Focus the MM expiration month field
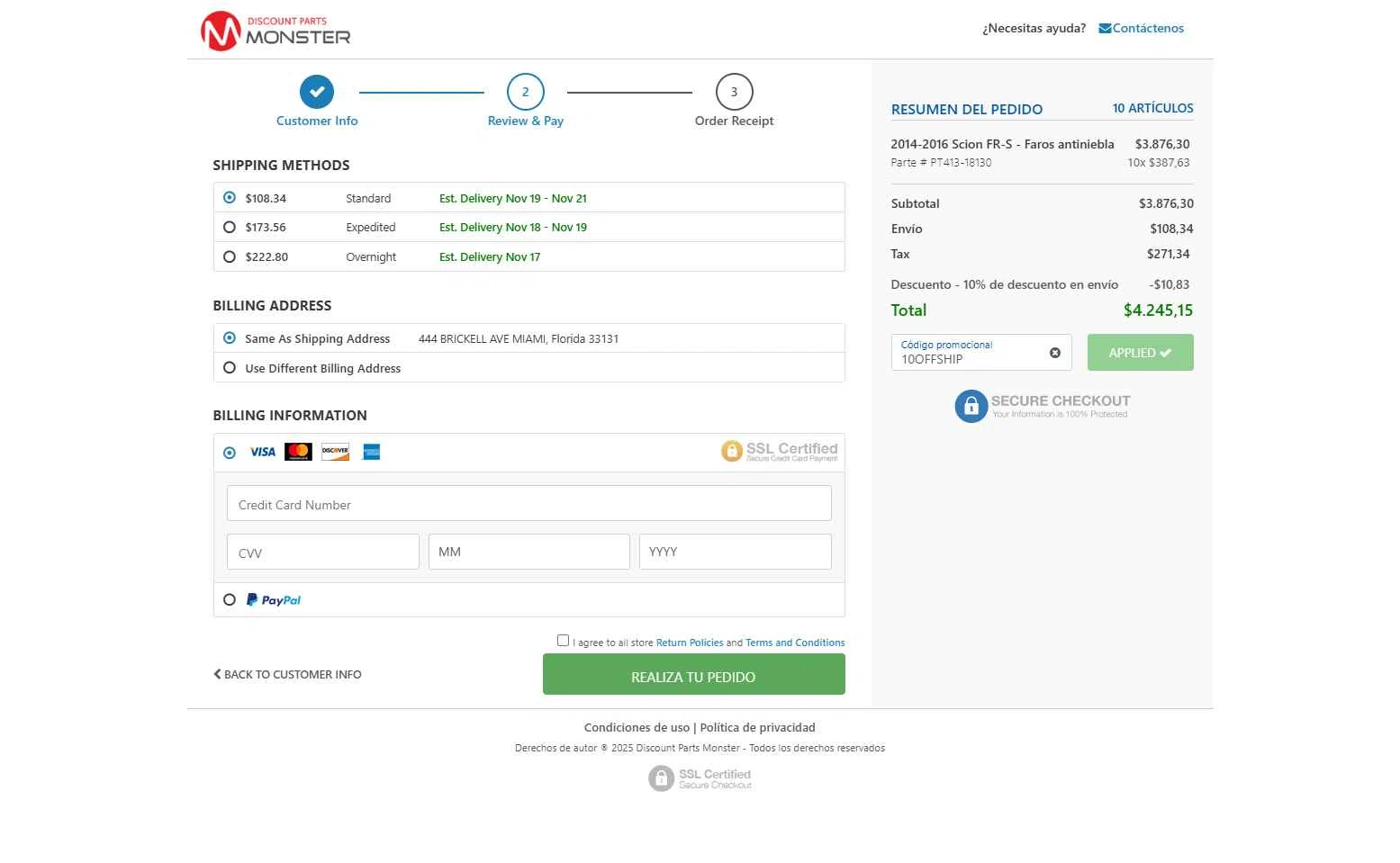1400x863 pixels. click(529, 552)
